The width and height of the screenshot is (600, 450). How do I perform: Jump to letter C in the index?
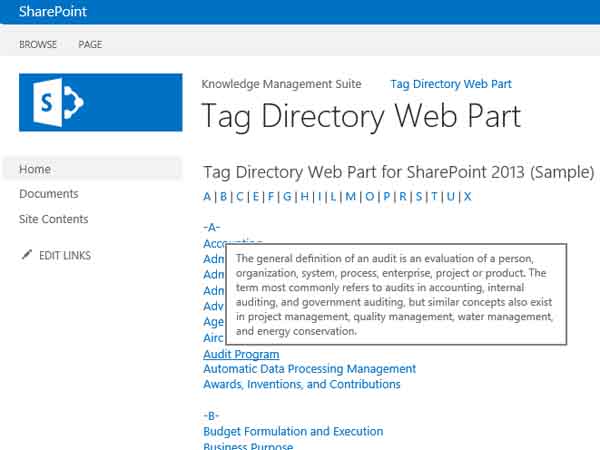point(240,196)
